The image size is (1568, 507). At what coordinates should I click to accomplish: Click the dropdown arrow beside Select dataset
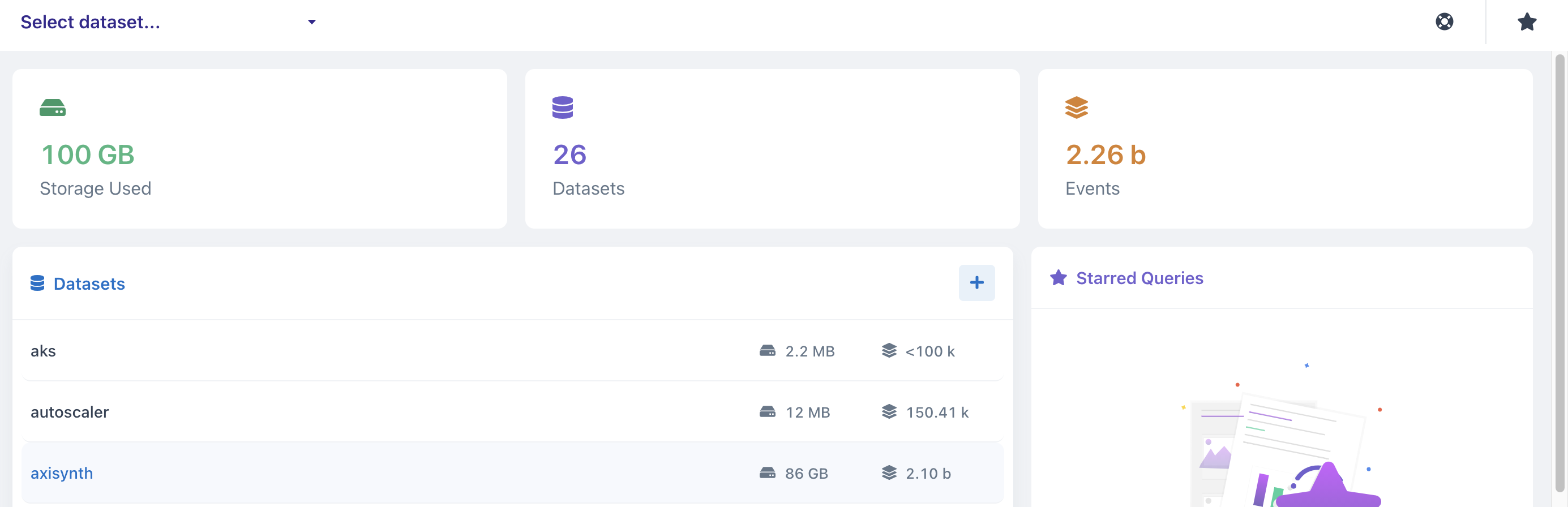pyautogui.click(x=312, y=22)
